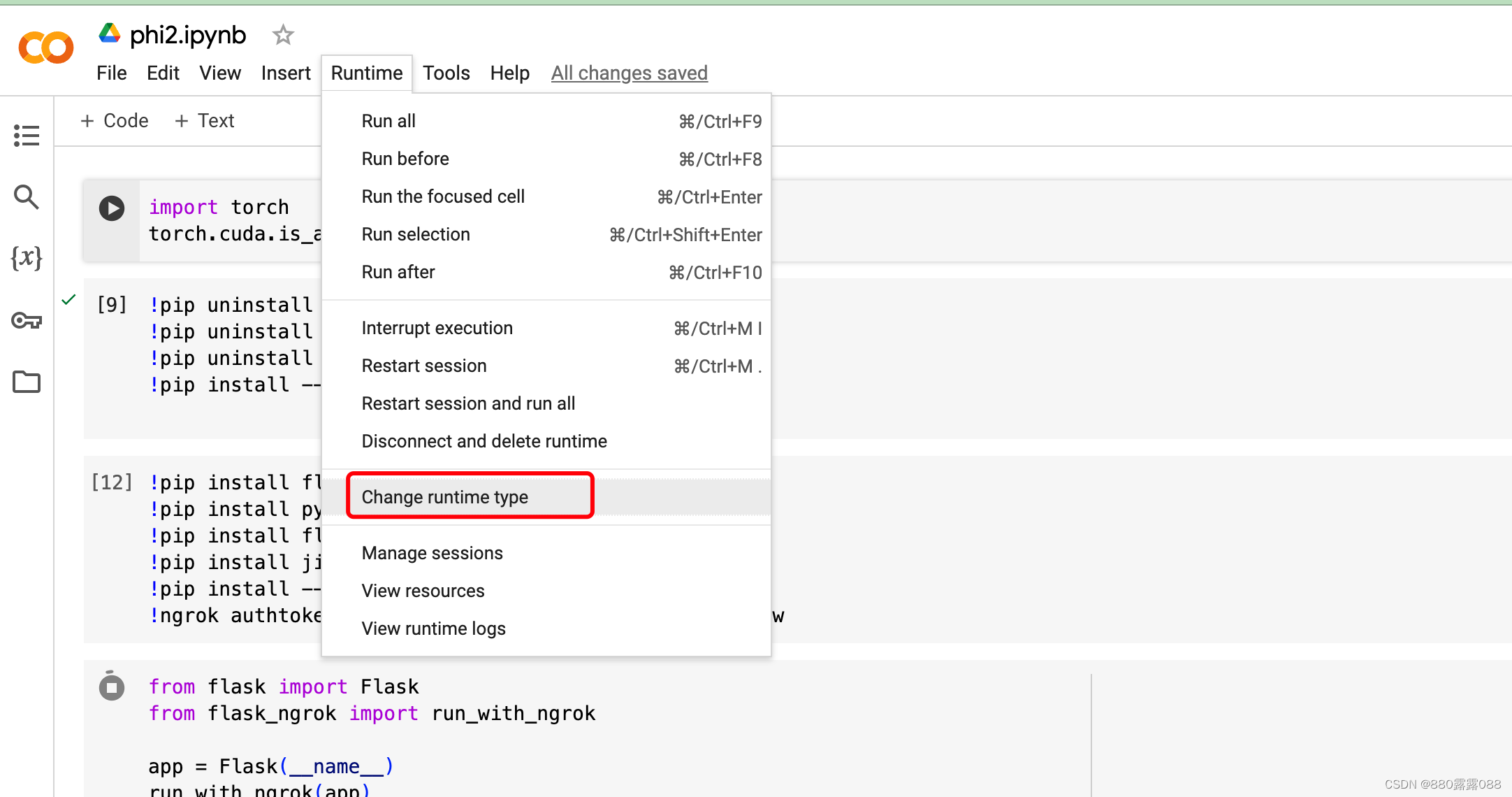Click the All changes saved link
This screenshot has width=1512, height=797.
(x=629, y=73)
